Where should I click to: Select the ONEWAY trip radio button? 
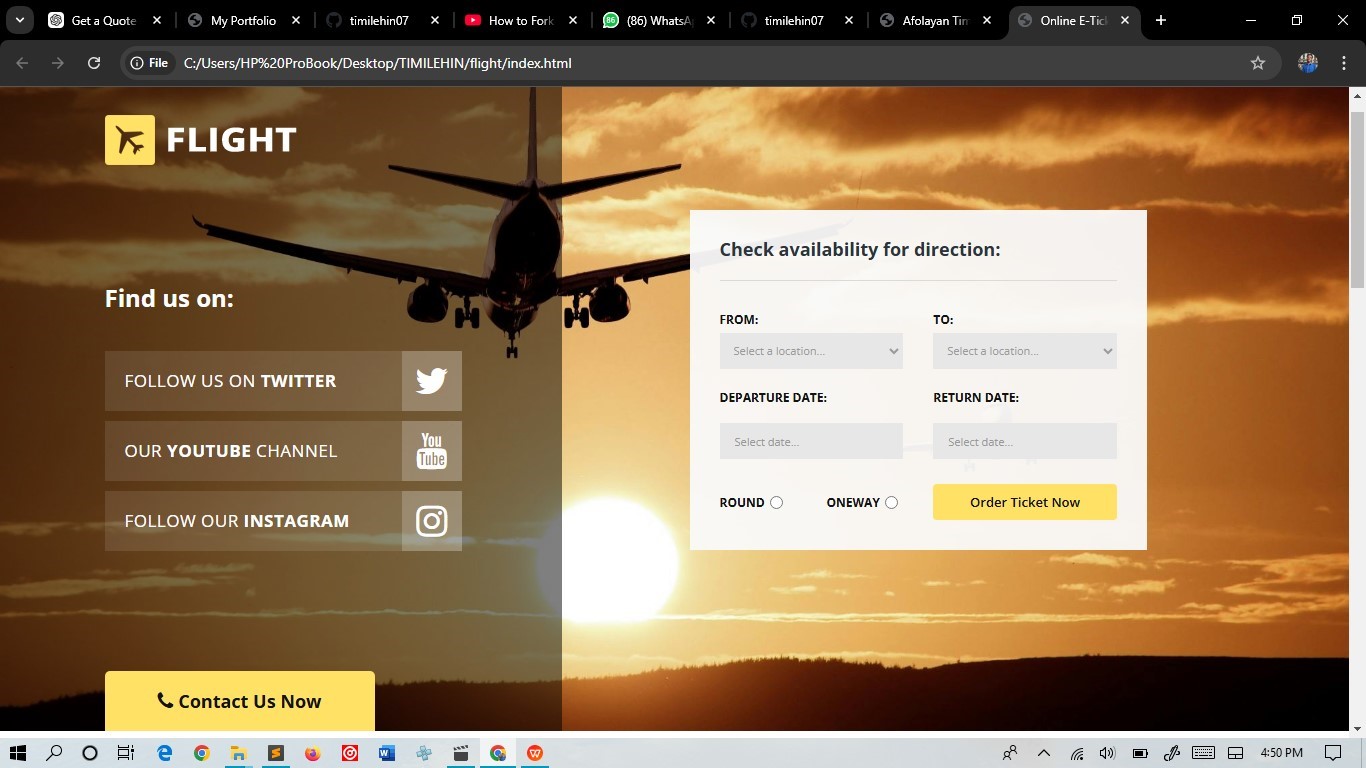(x=891, y=503)
